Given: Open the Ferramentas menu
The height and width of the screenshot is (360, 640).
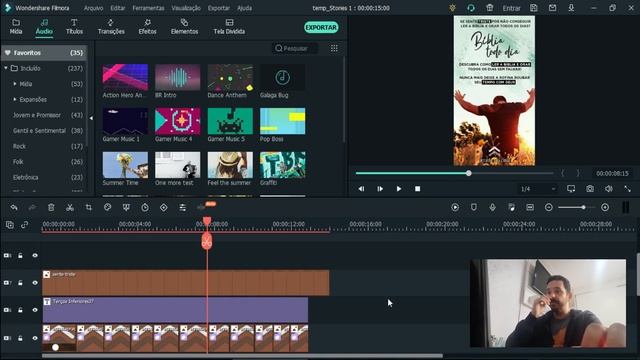Looking at the screenshot, I should pyautogui.click(x=148, y=8).
